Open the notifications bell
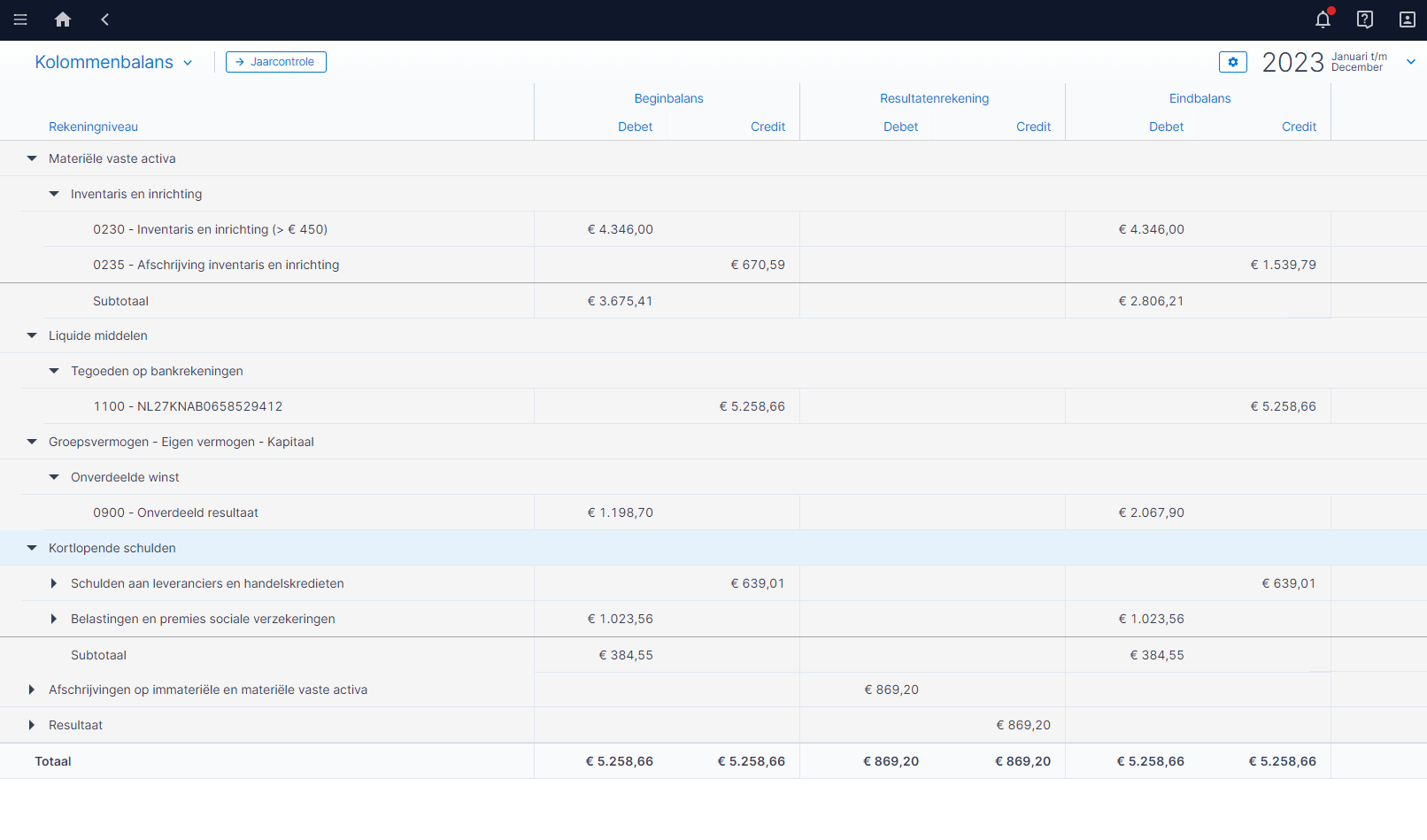This screenshot has width=1427, height=840. pos(1323,19)
